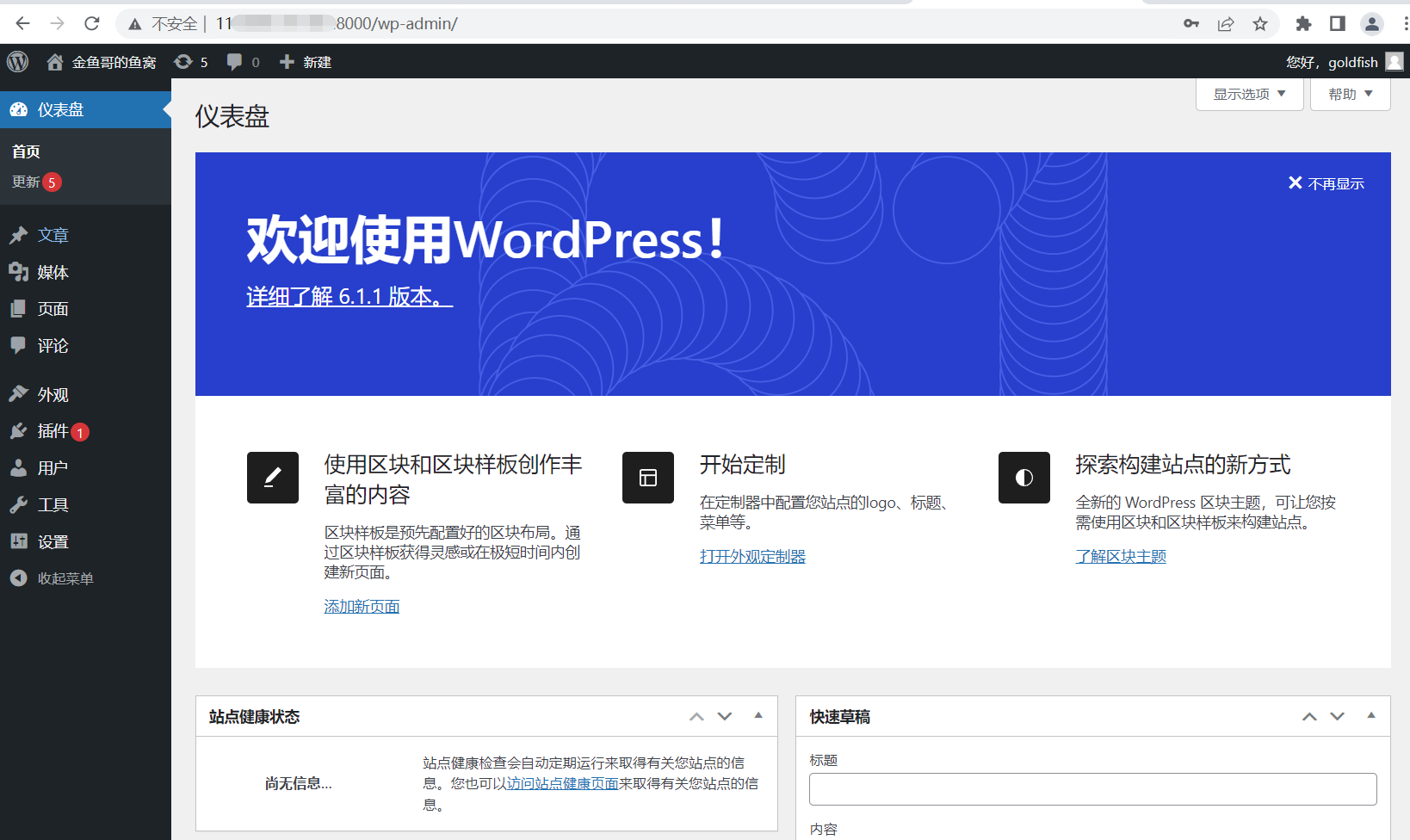Click the 工具 wrench icon
1410x840 pixels.
click(19, 505)
